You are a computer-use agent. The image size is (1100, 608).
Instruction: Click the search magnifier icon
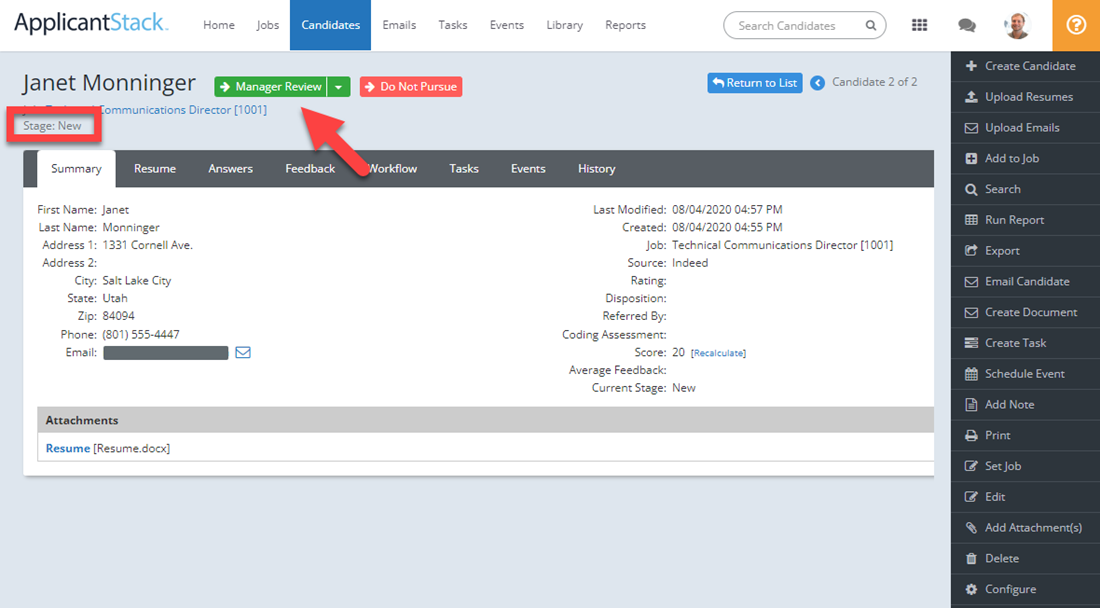(871, 25)
